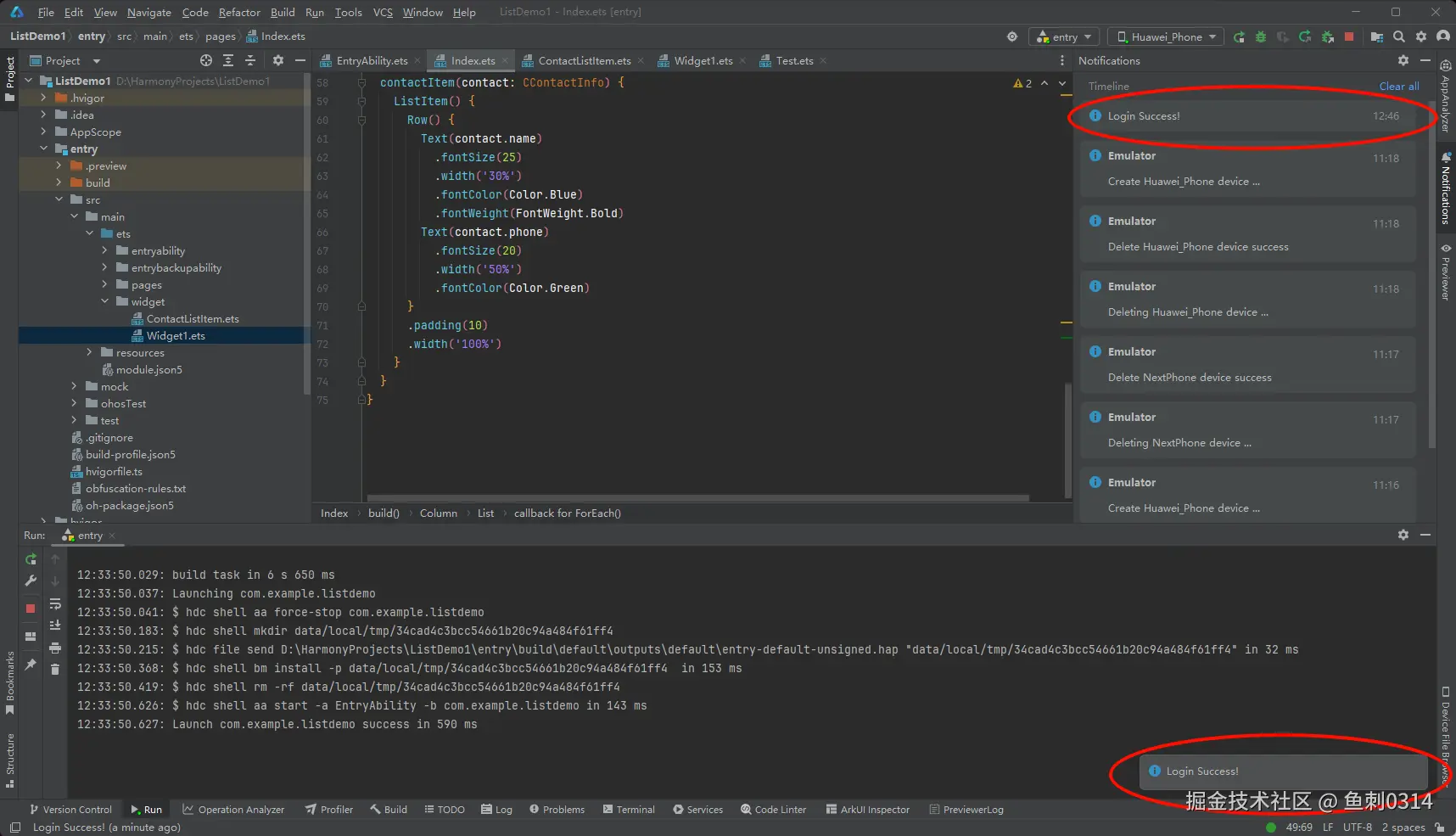
Task: Click select opened file target icon in Project panel
Action: [206, 60]
